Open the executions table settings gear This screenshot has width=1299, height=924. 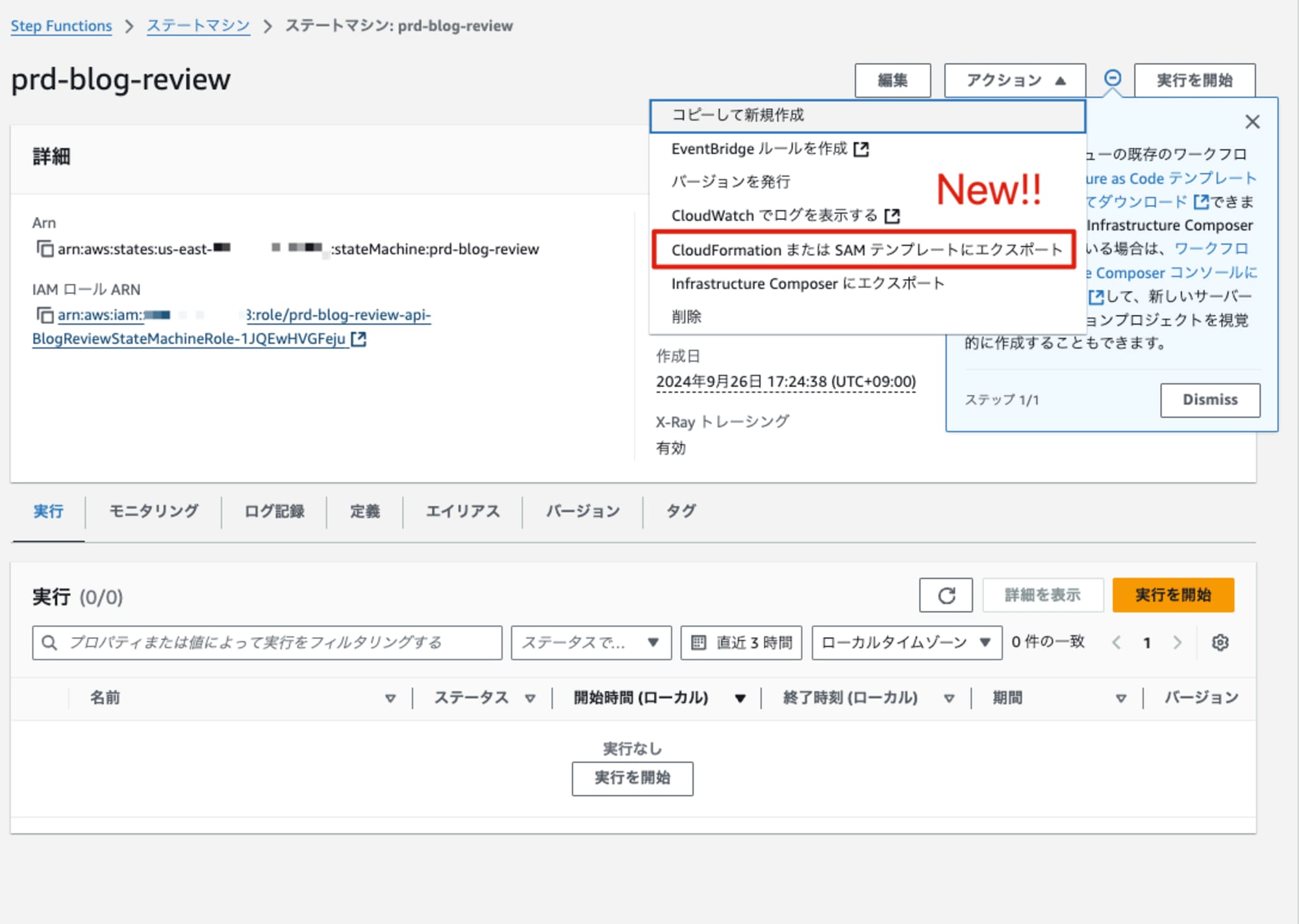(1220, 642)
